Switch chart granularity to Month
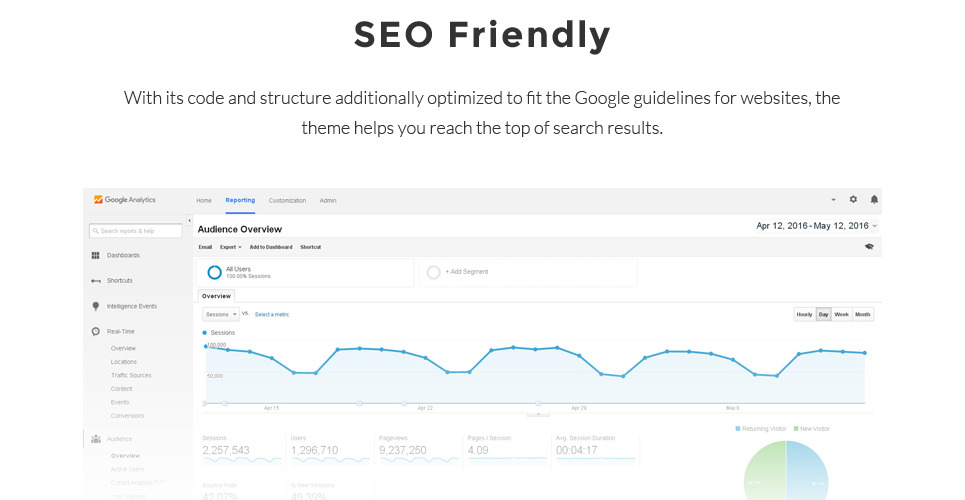 863,314
